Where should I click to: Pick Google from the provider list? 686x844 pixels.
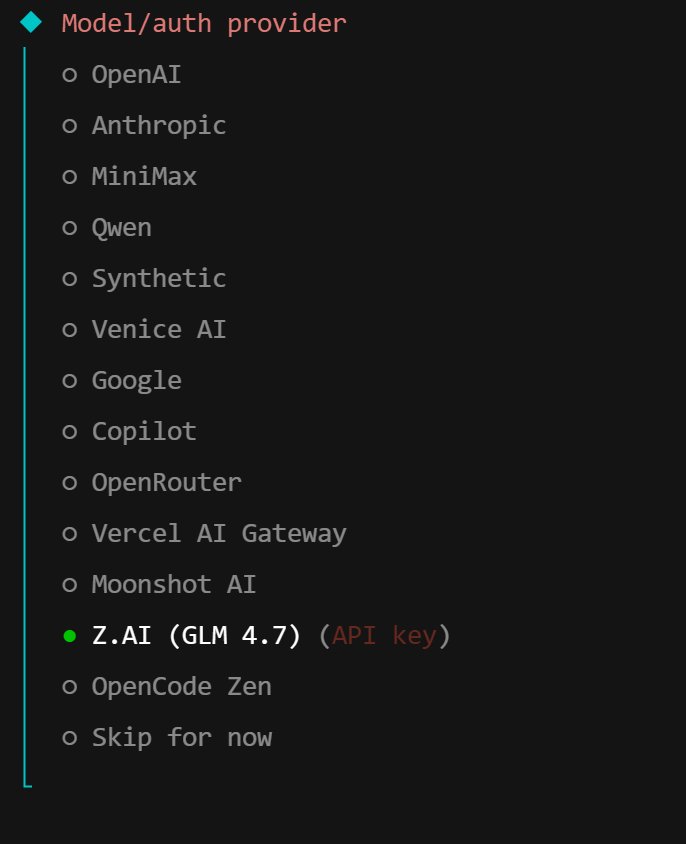point(136,380)
